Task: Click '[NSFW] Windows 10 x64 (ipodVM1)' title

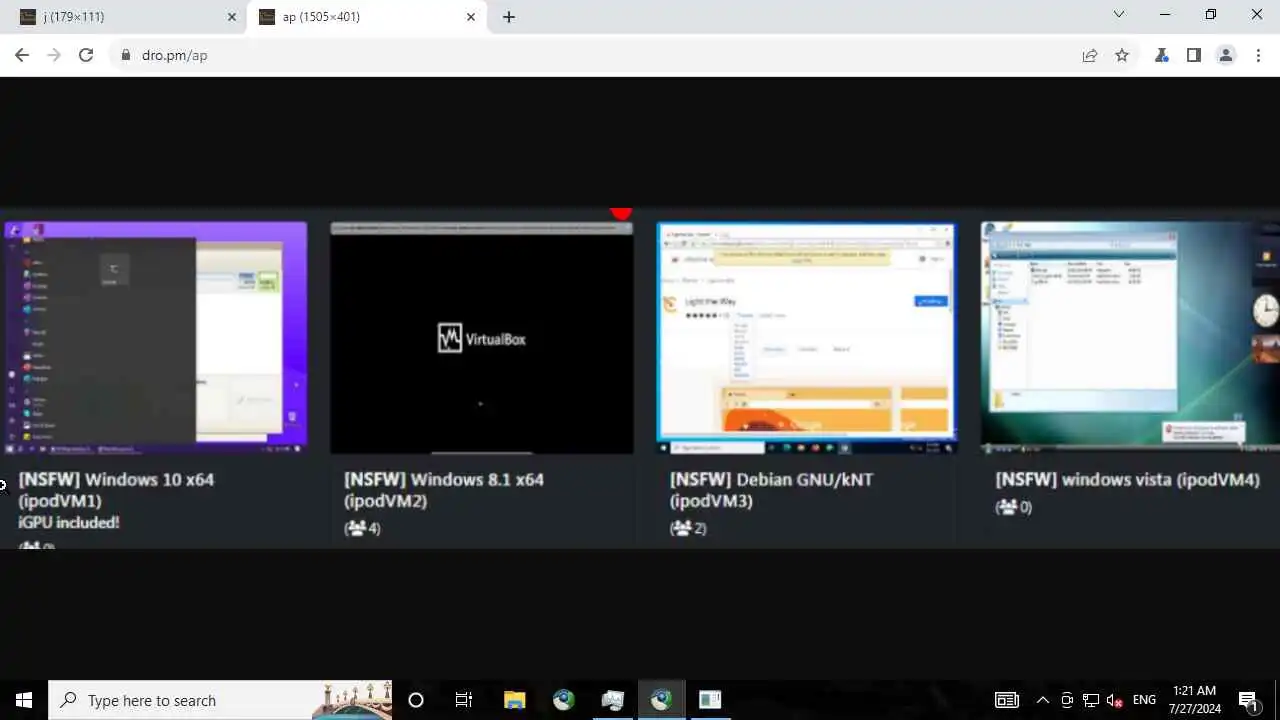Action: tap(116, 490)
